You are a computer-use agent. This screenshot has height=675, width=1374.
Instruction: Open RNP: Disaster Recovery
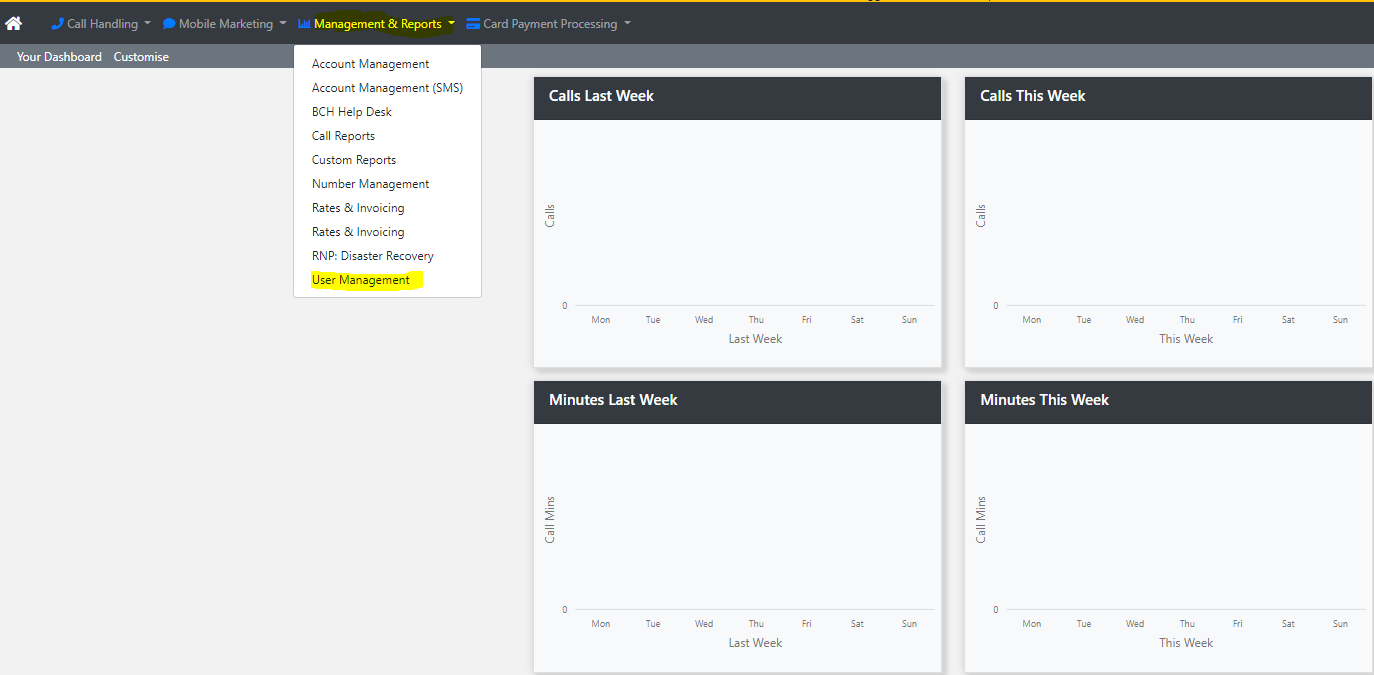click(x=373, y=256)
